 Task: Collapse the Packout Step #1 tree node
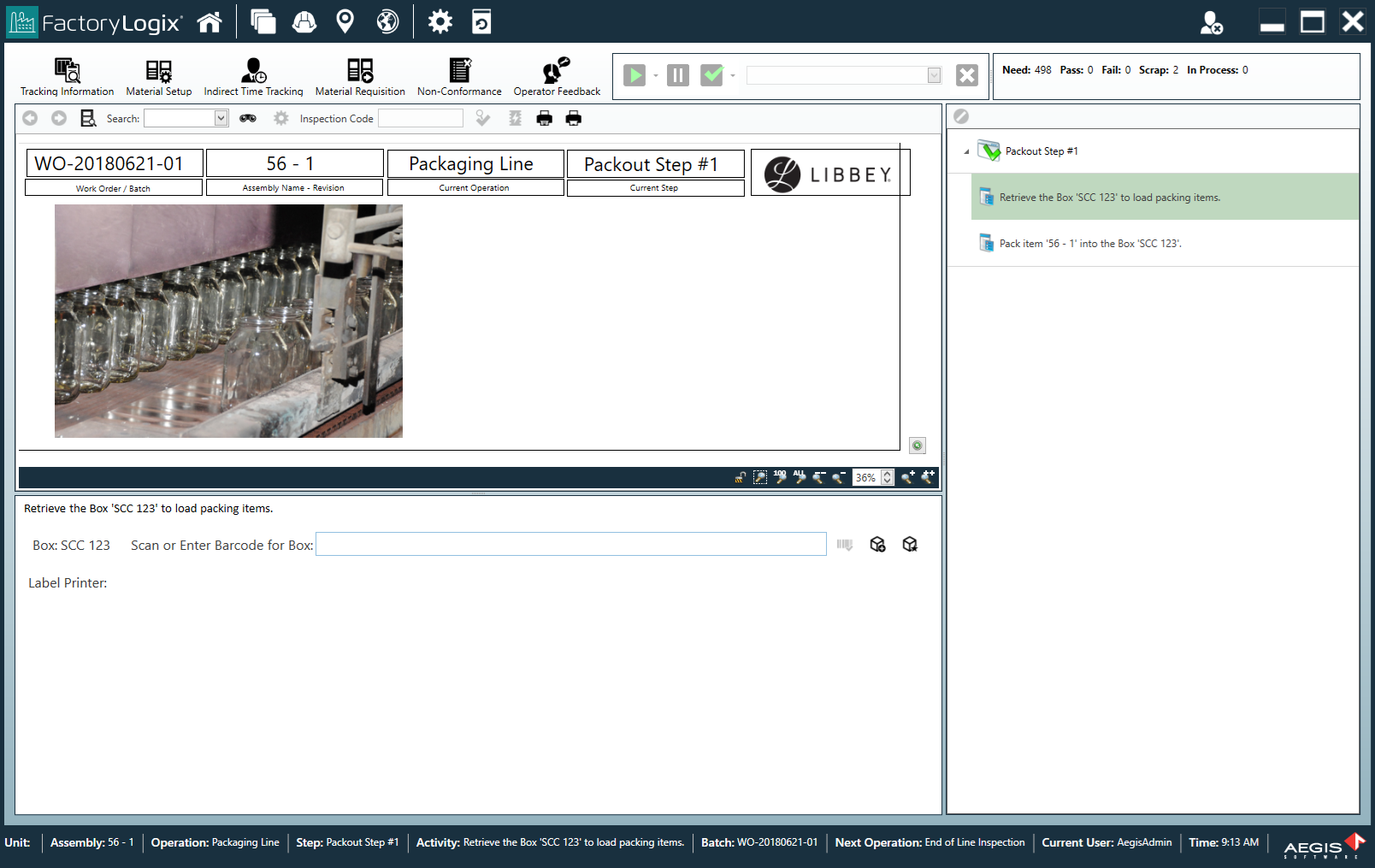coord(967,151)
